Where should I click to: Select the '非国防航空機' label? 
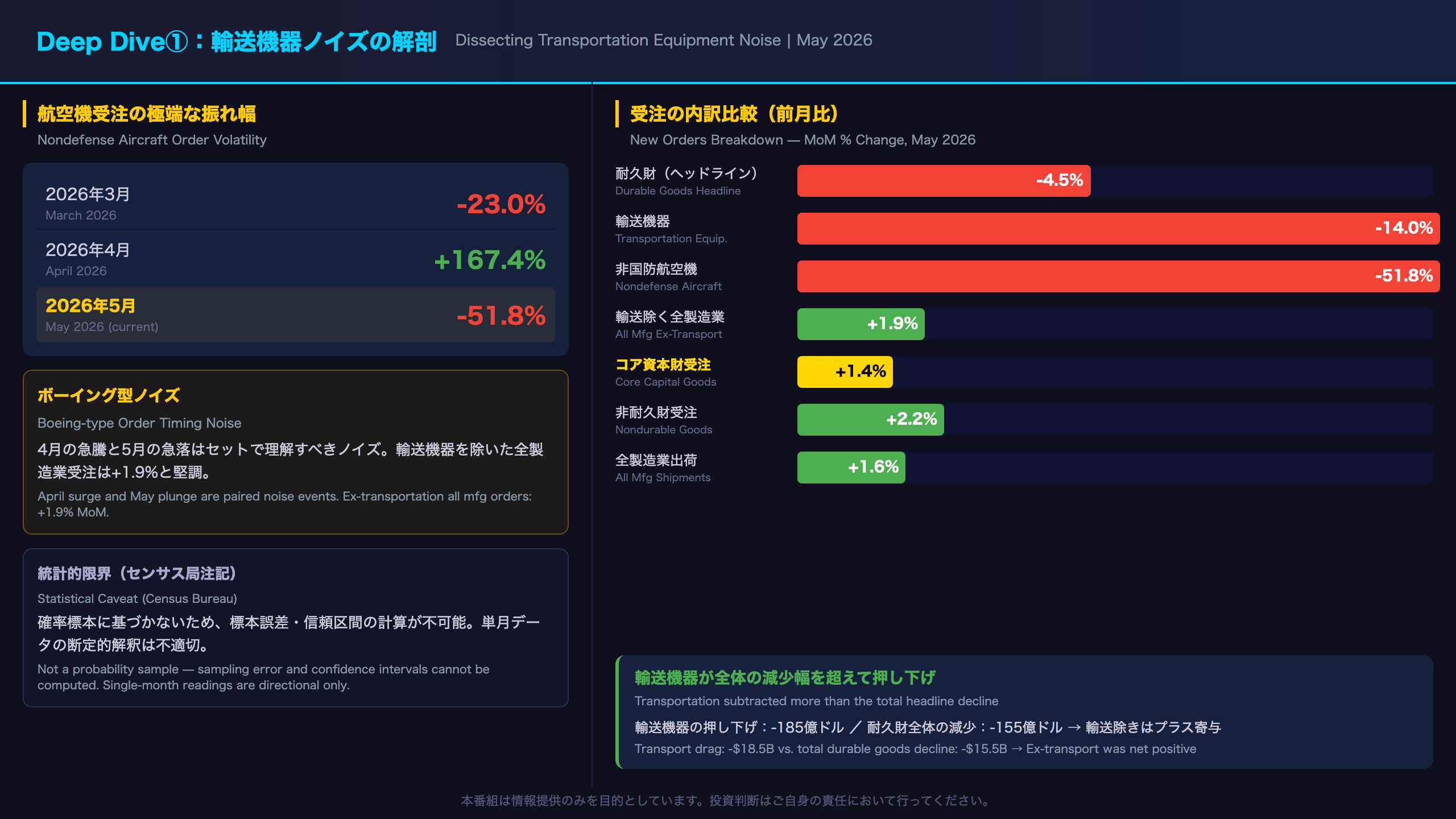point(656,269)
